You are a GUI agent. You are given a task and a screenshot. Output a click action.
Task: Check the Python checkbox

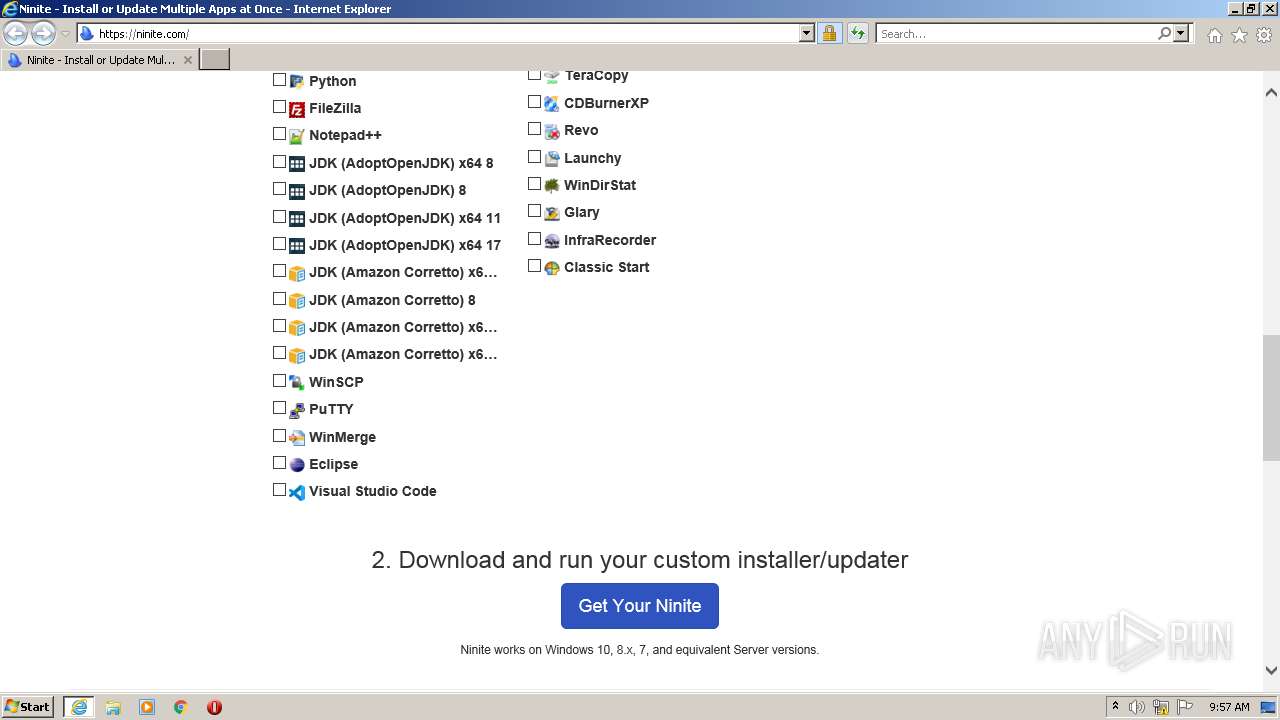(x=280, y=80)
